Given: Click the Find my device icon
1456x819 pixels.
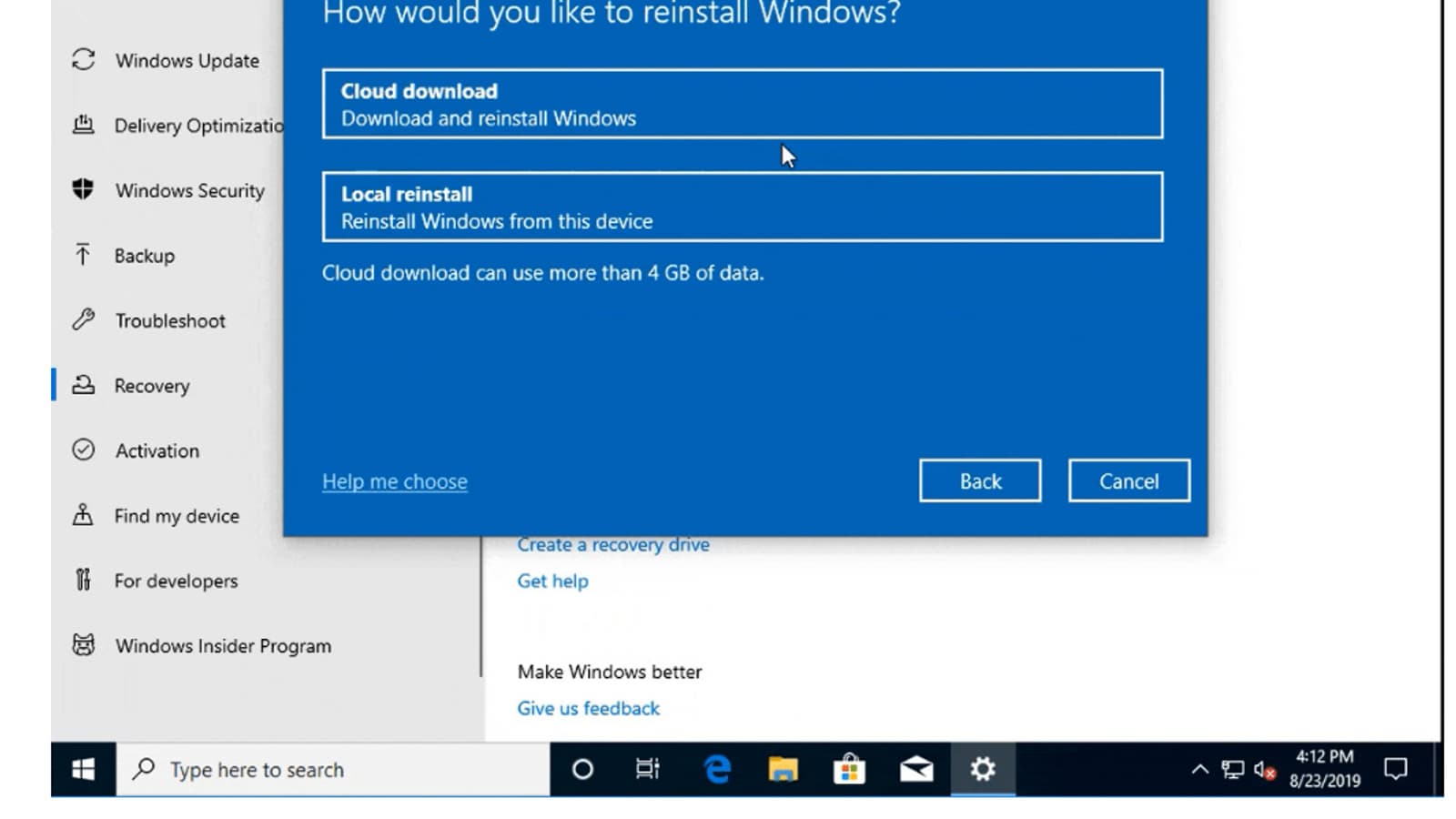Looking at the screenshot, I should 83,515.
